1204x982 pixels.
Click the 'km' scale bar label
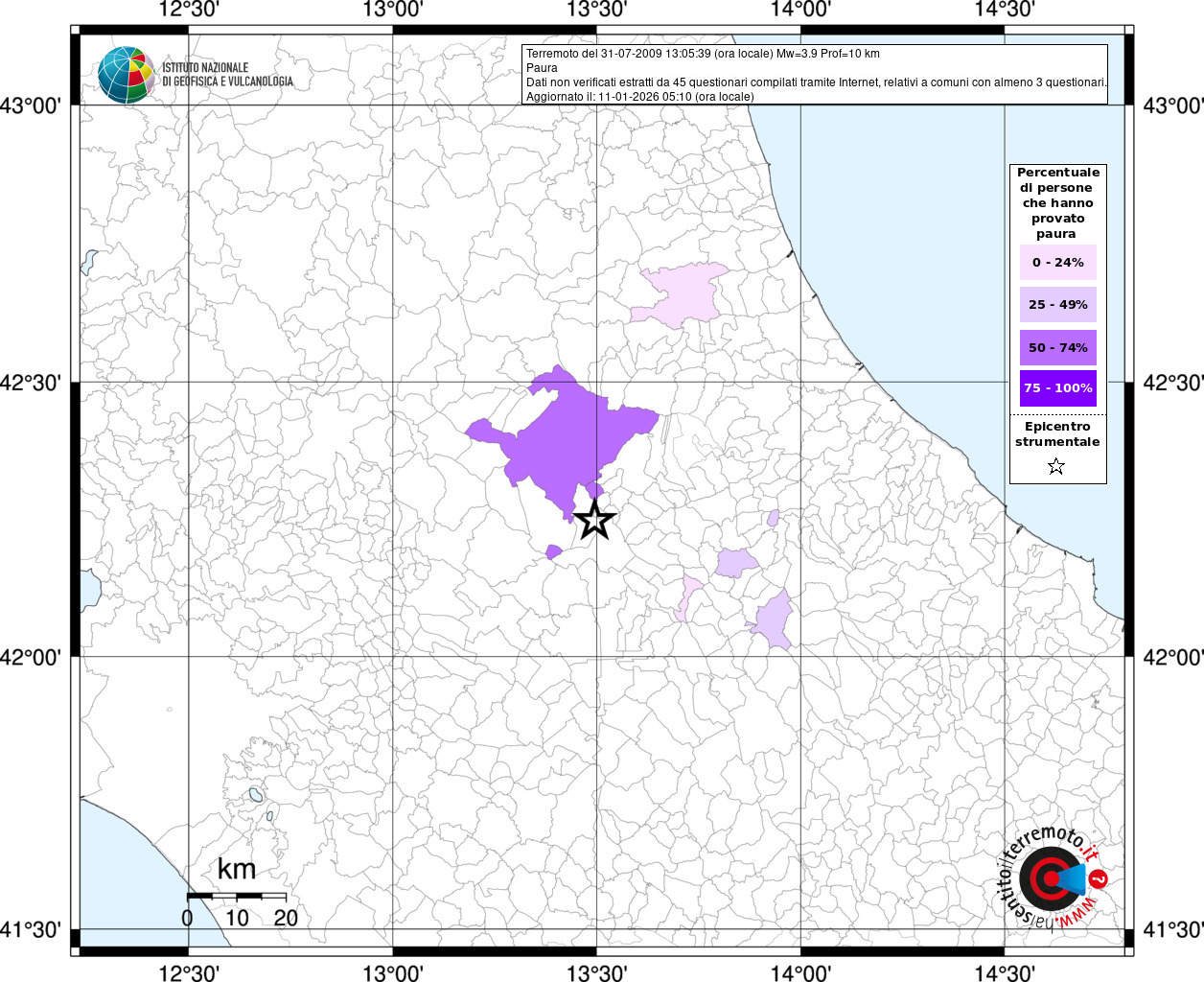click(236, 869)
